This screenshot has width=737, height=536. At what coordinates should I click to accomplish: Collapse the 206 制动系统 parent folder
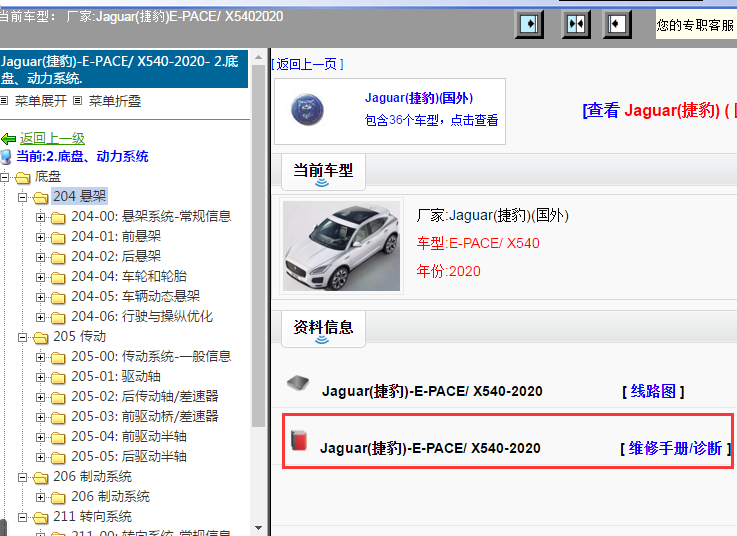[x=22, y=478]
